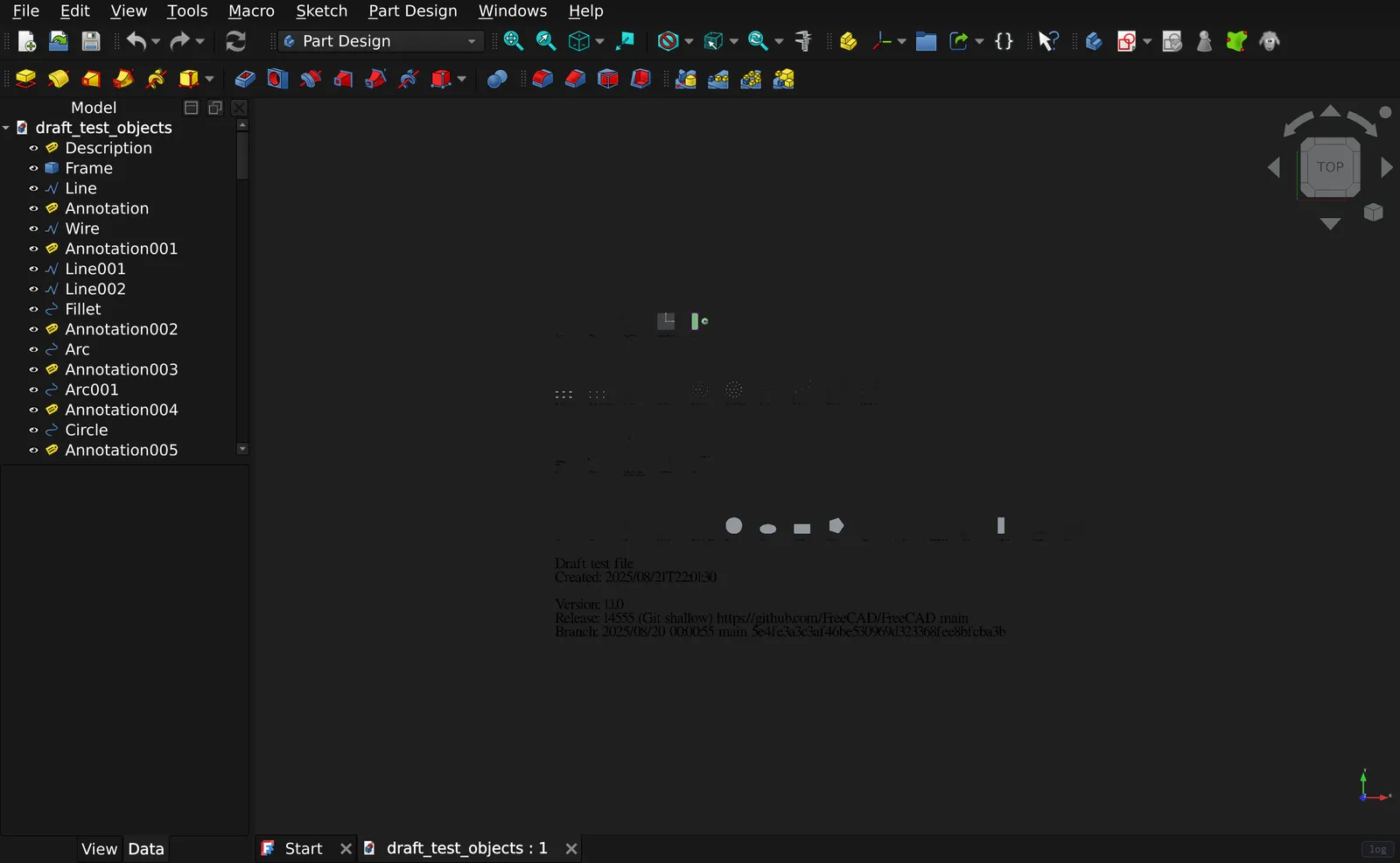
Task: Click the Undo arrow icon
Action: coord(136,41)
